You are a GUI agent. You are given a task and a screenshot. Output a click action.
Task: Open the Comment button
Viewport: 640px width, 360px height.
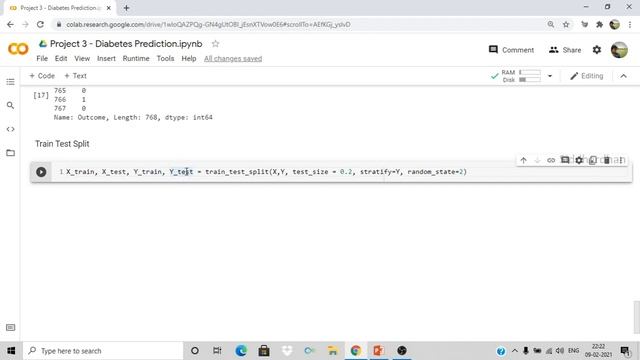click(x=511, y=50)
